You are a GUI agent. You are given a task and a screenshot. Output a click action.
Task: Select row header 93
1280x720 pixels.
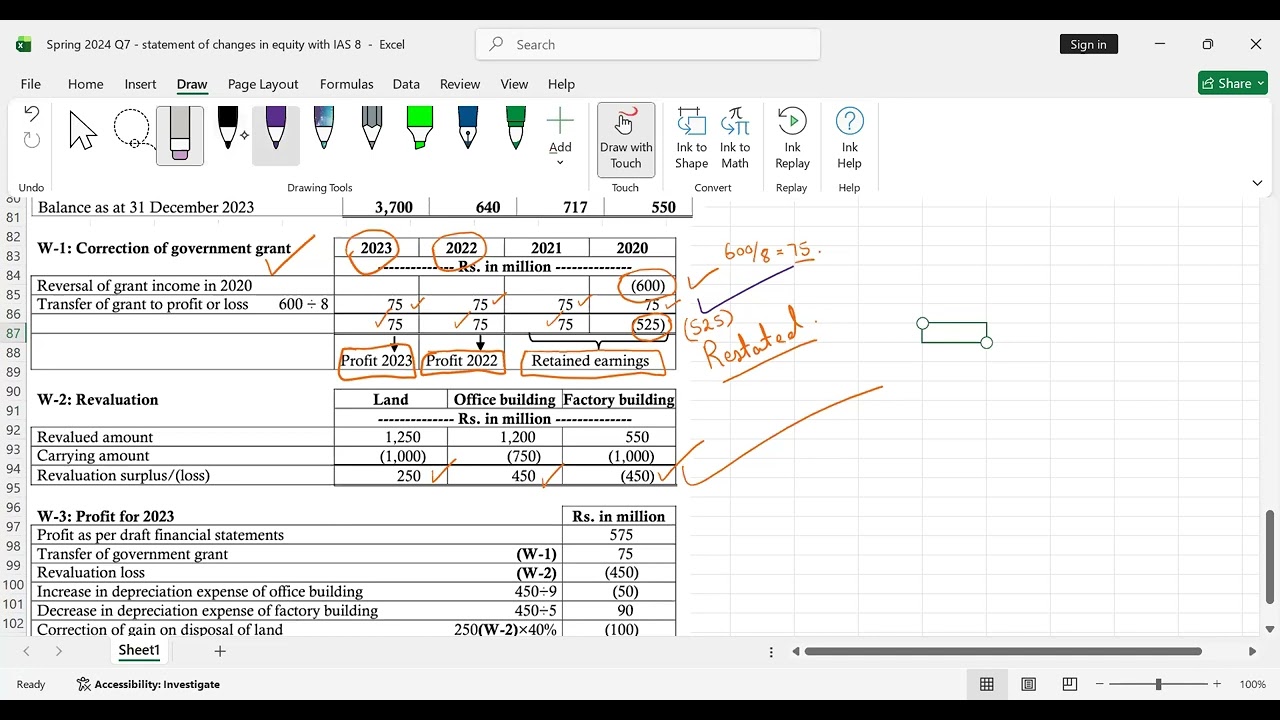13,449
